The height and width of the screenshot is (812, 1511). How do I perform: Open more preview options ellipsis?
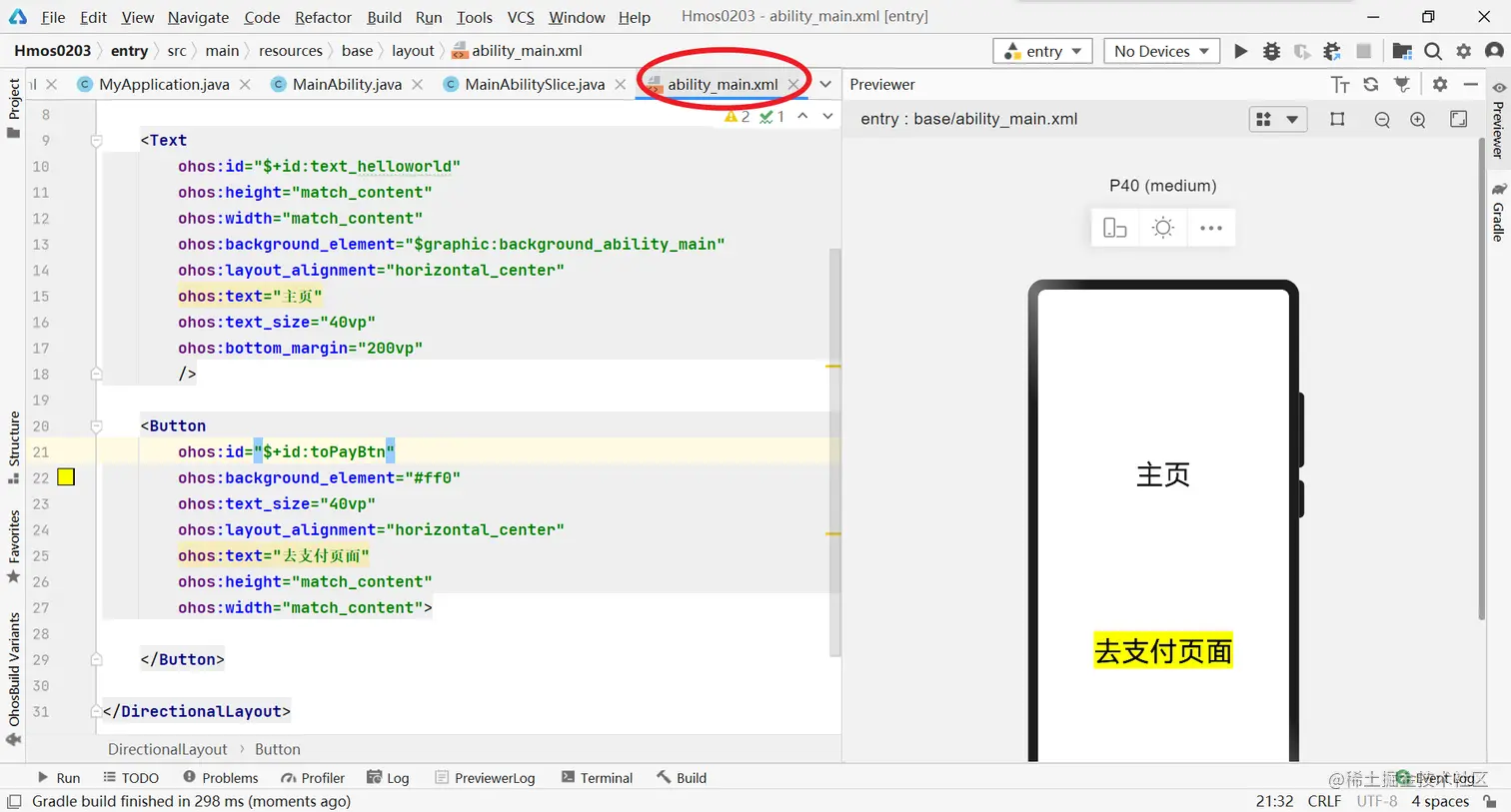(1211, 228)
